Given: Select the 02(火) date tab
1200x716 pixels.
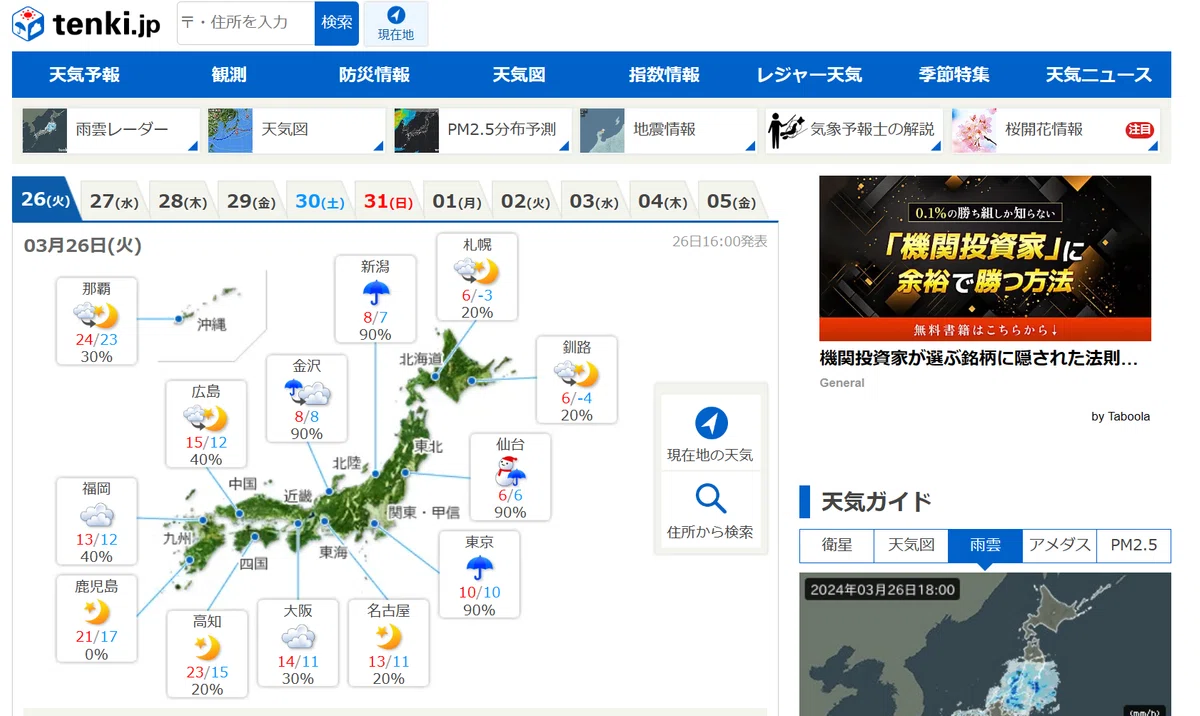Looking at the screenshot, I should click(x=526, y=201).
